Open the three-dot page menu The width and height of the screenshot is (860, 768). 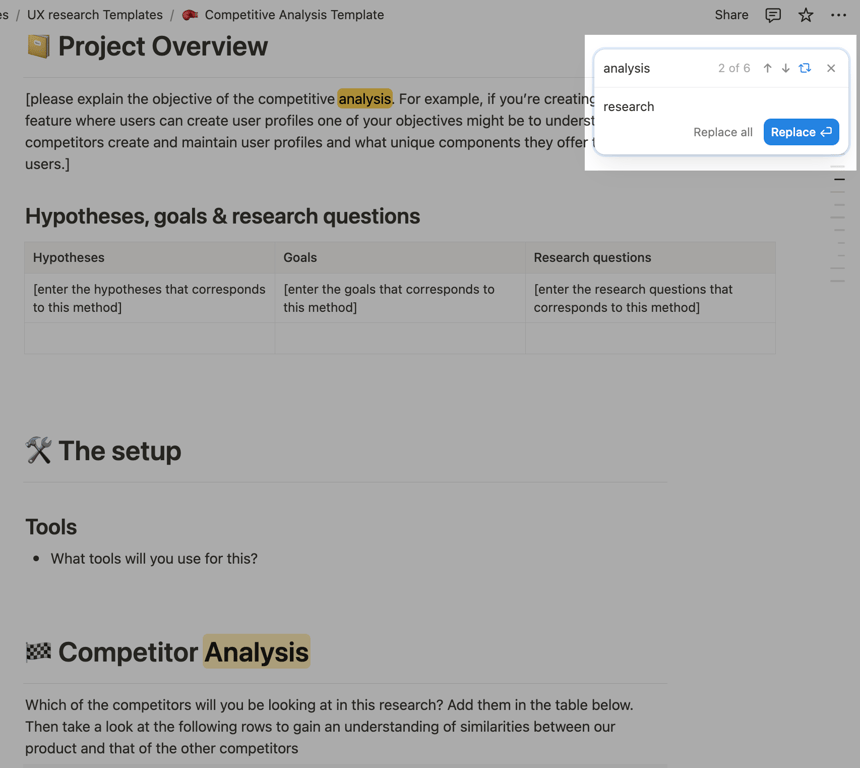tap(839, 15)
